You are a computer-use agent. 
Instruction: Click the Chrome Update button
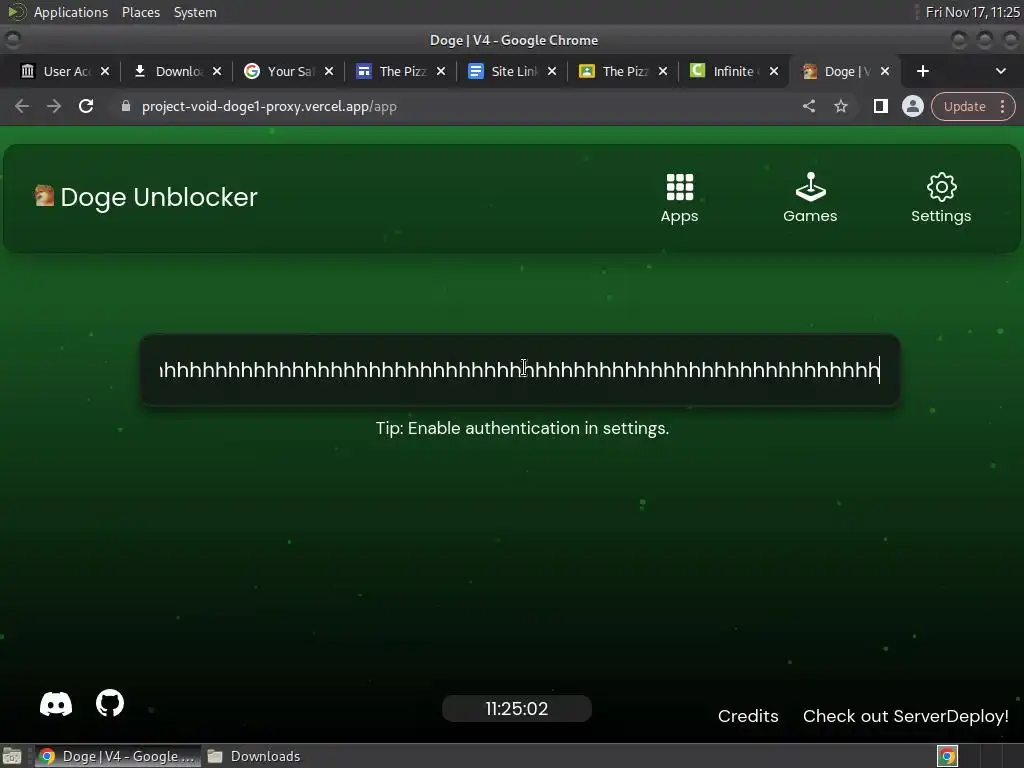964,106
